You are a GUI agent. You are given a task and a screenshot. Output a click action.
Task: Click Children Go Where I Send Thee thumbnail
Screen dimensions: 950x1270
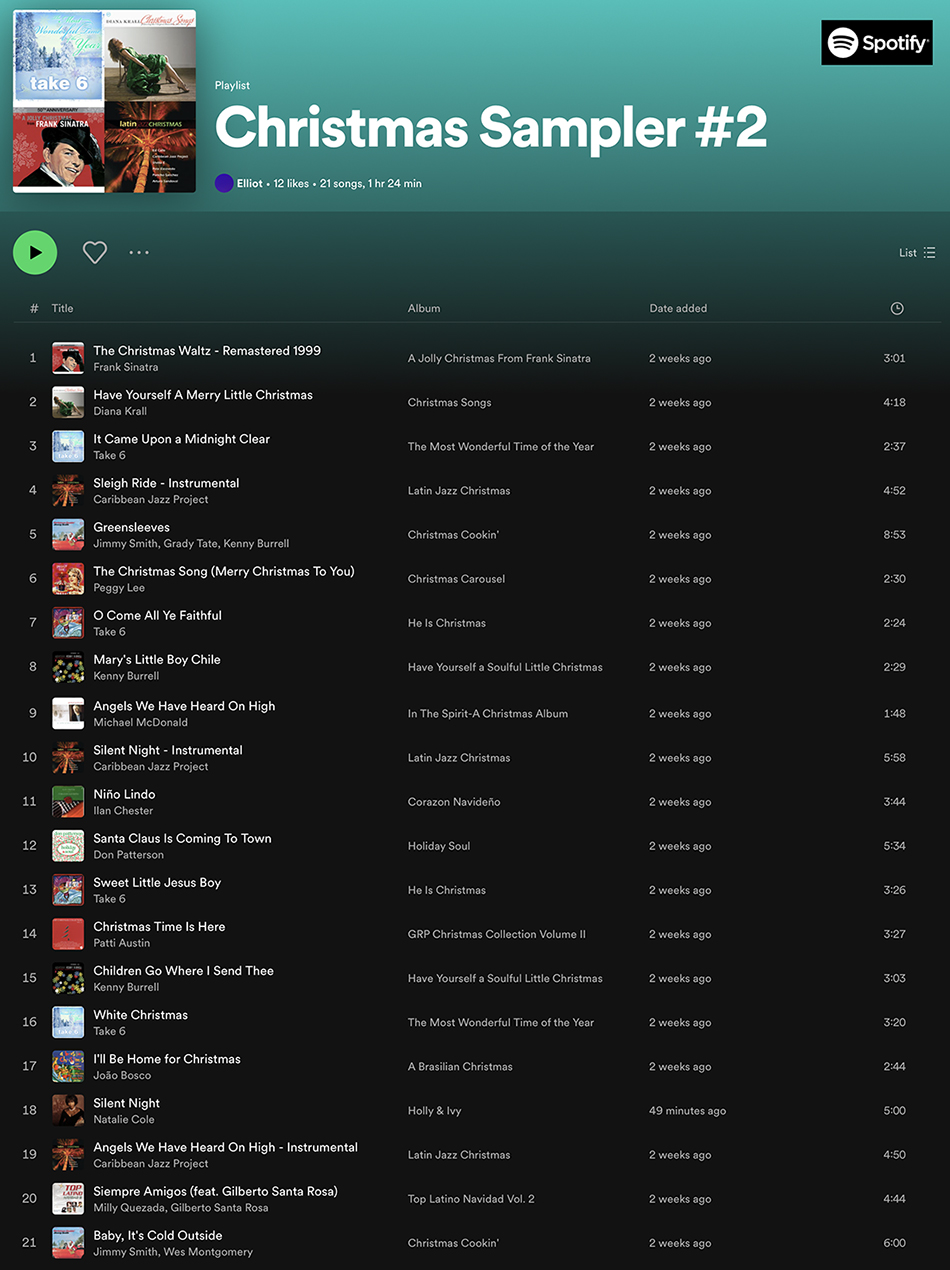68,977
